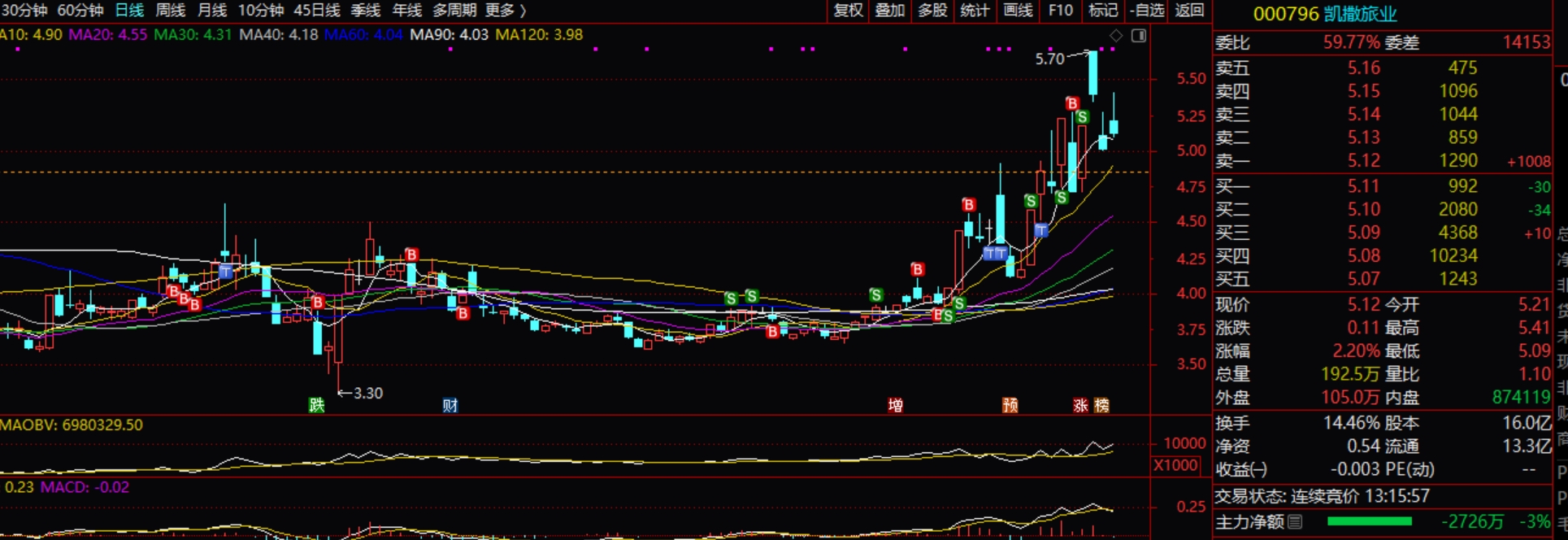
Task: Click the 委比 59.77% value
Action: (x=1352, y=42)
